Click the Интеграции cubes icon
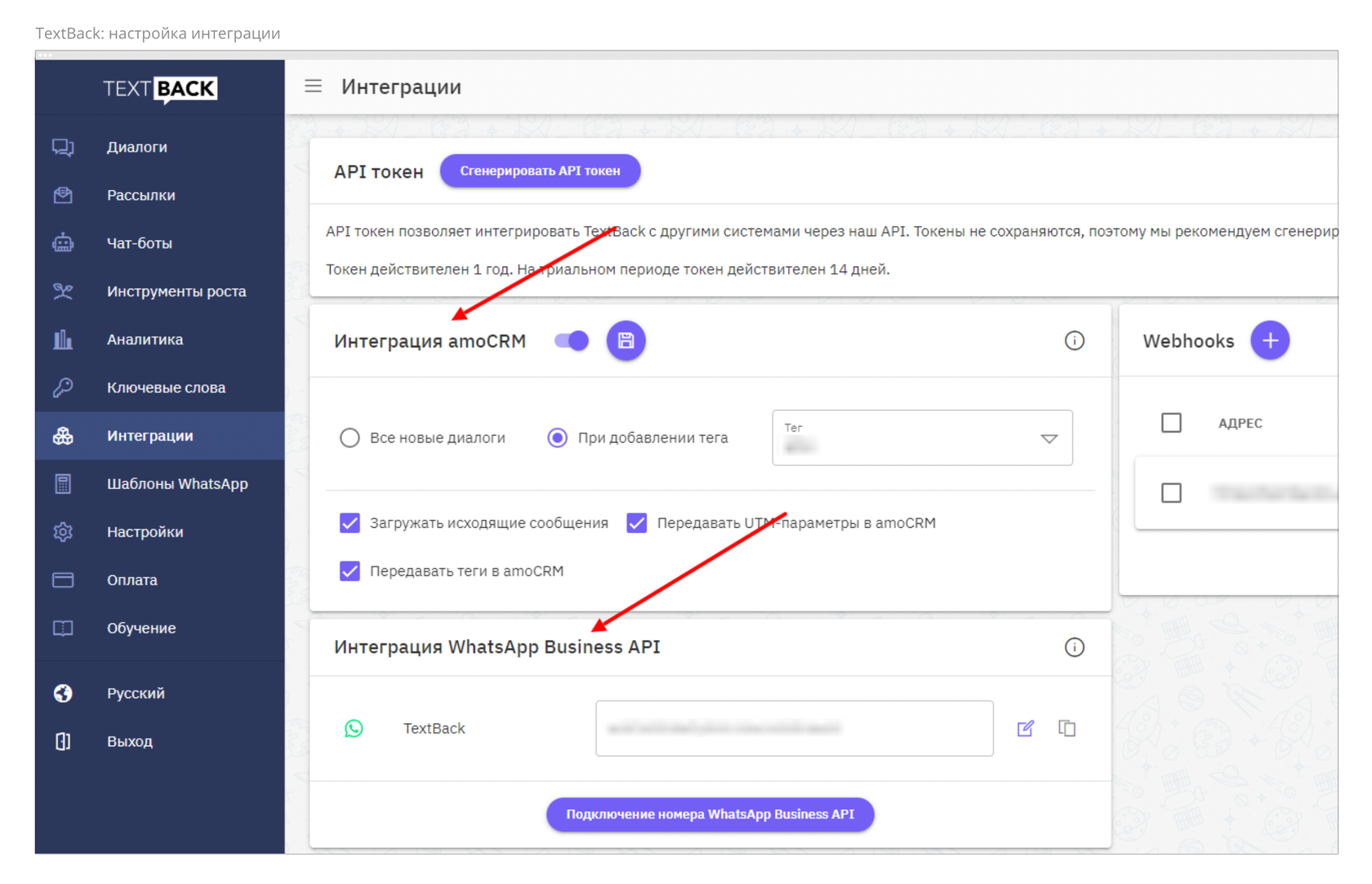 tap(63, 436)
